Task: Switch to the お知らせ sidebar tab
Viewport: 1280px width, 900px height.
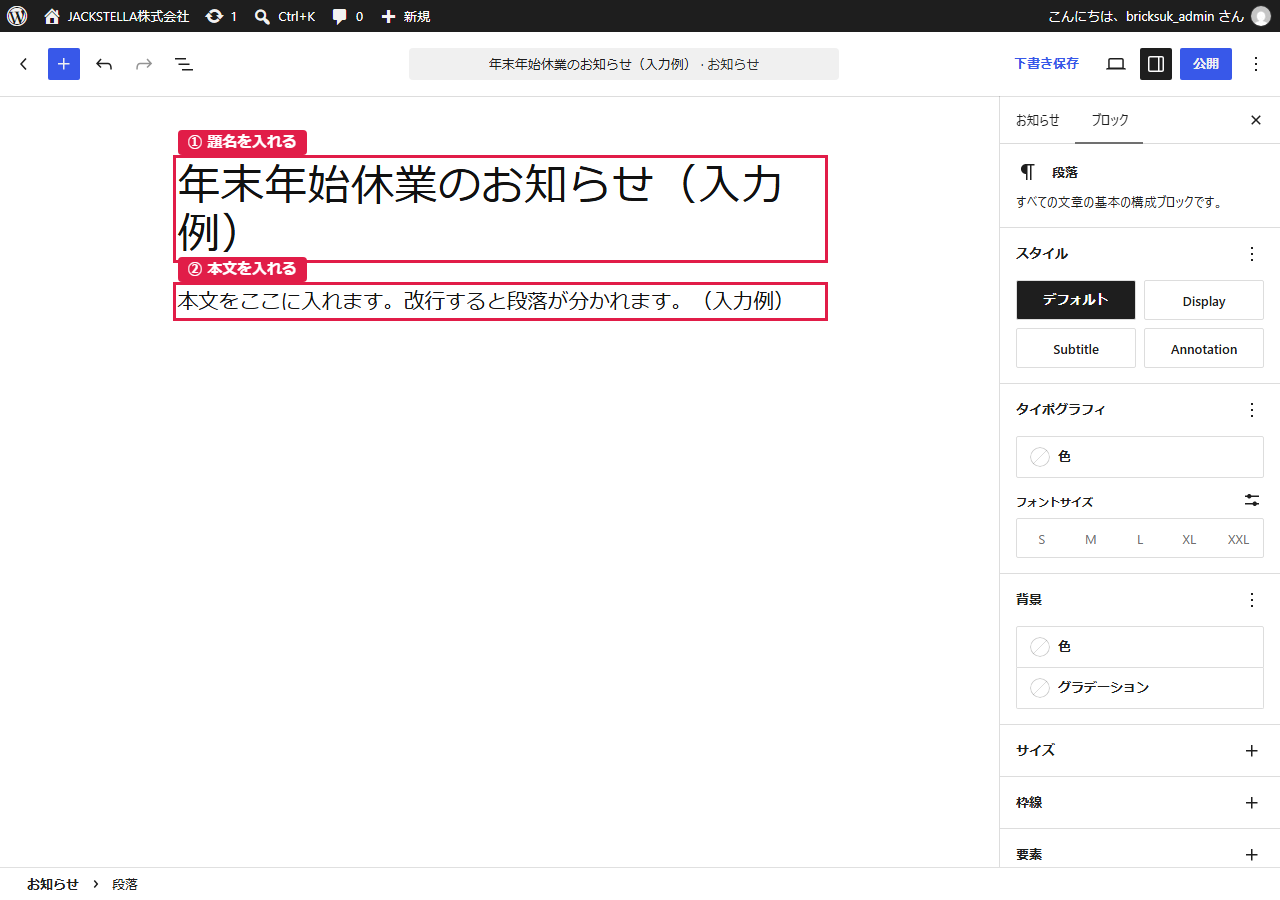Action: click(1038, 120)
